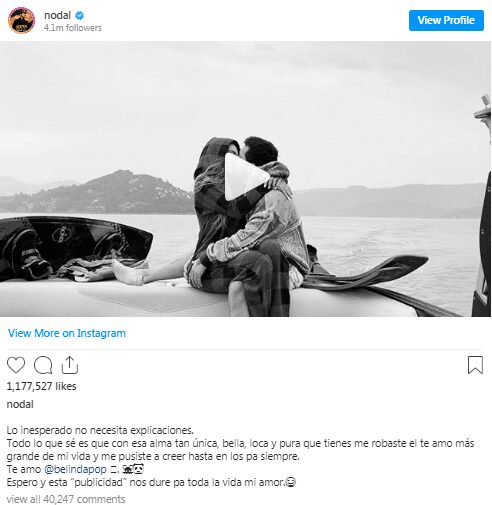Screen dimensions: 492x505
Task: Play the video with the play button
Action: point(246,177)
